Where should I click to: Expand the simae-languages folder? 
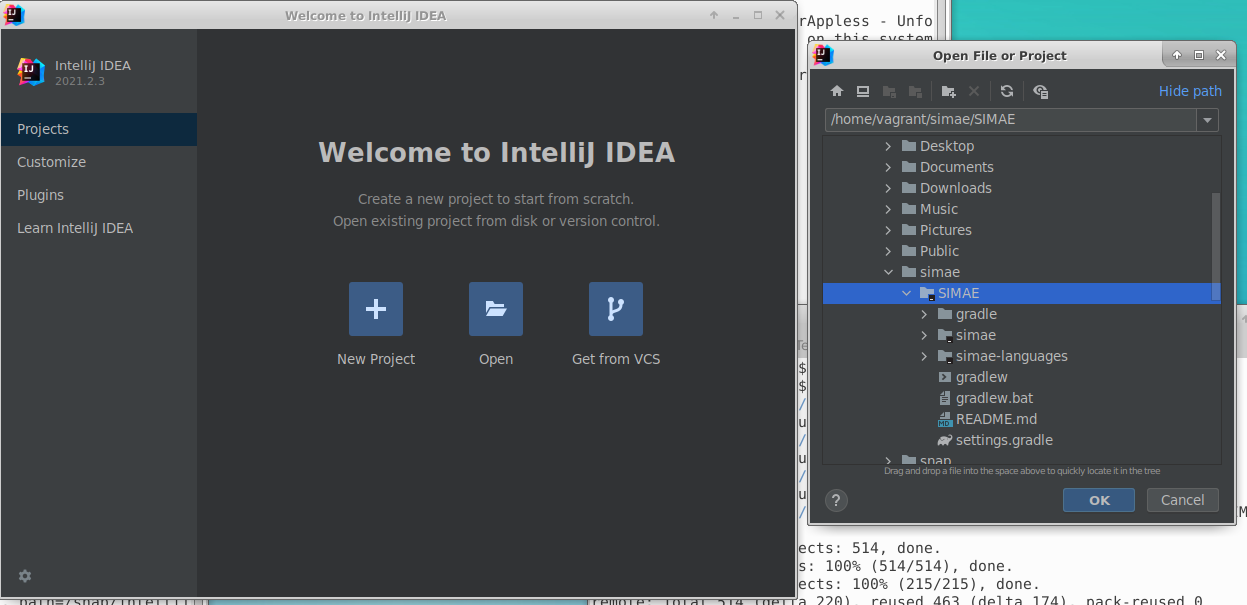point(924,356)
